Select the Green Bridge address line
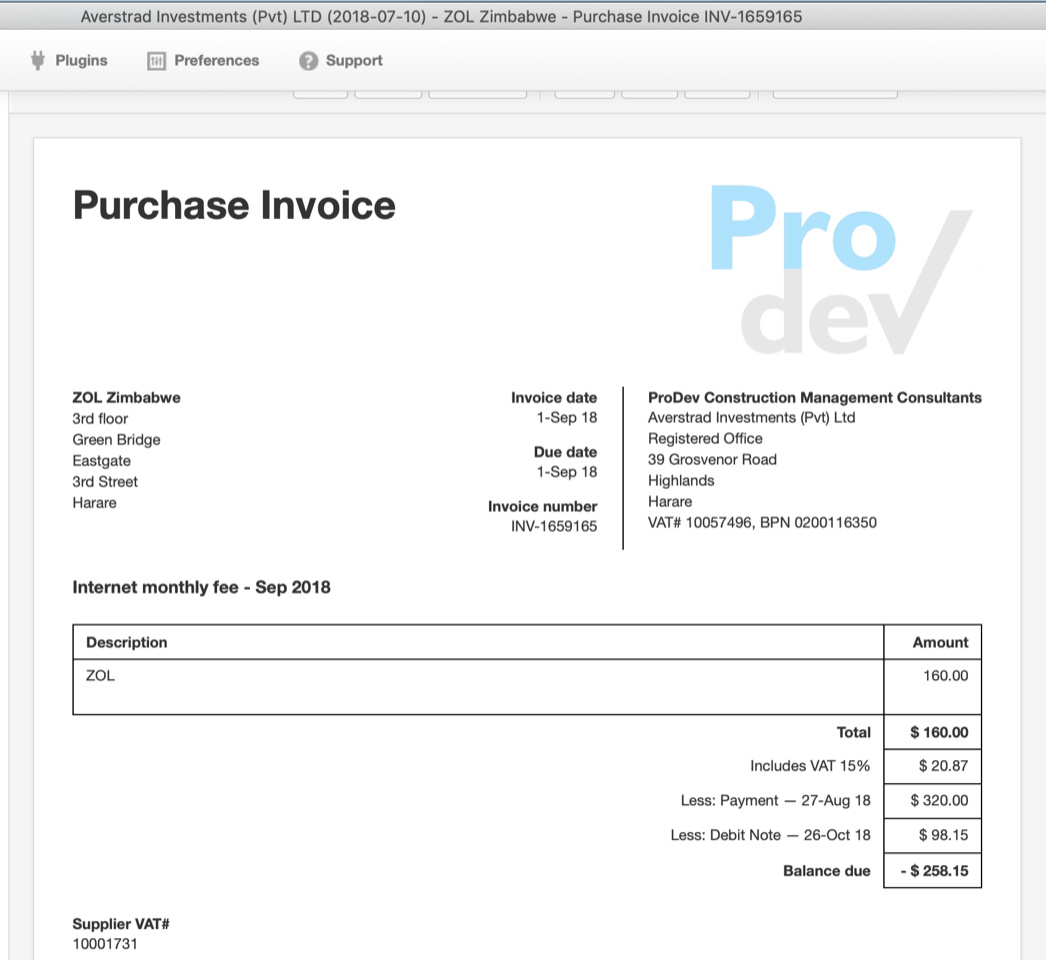This screenshot has width=1046, height=960. click(116, 440)
